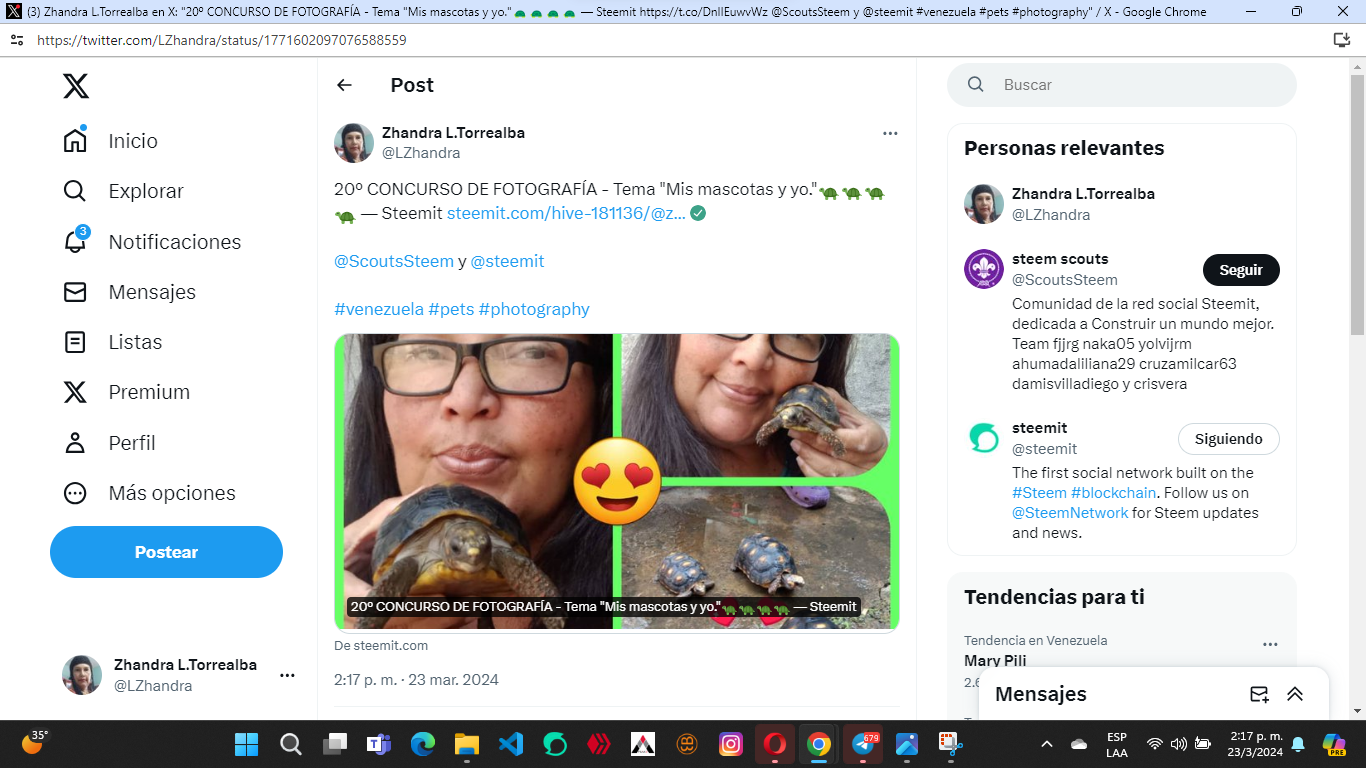Click the cast/install icon in the address bar

(1342, 41)
